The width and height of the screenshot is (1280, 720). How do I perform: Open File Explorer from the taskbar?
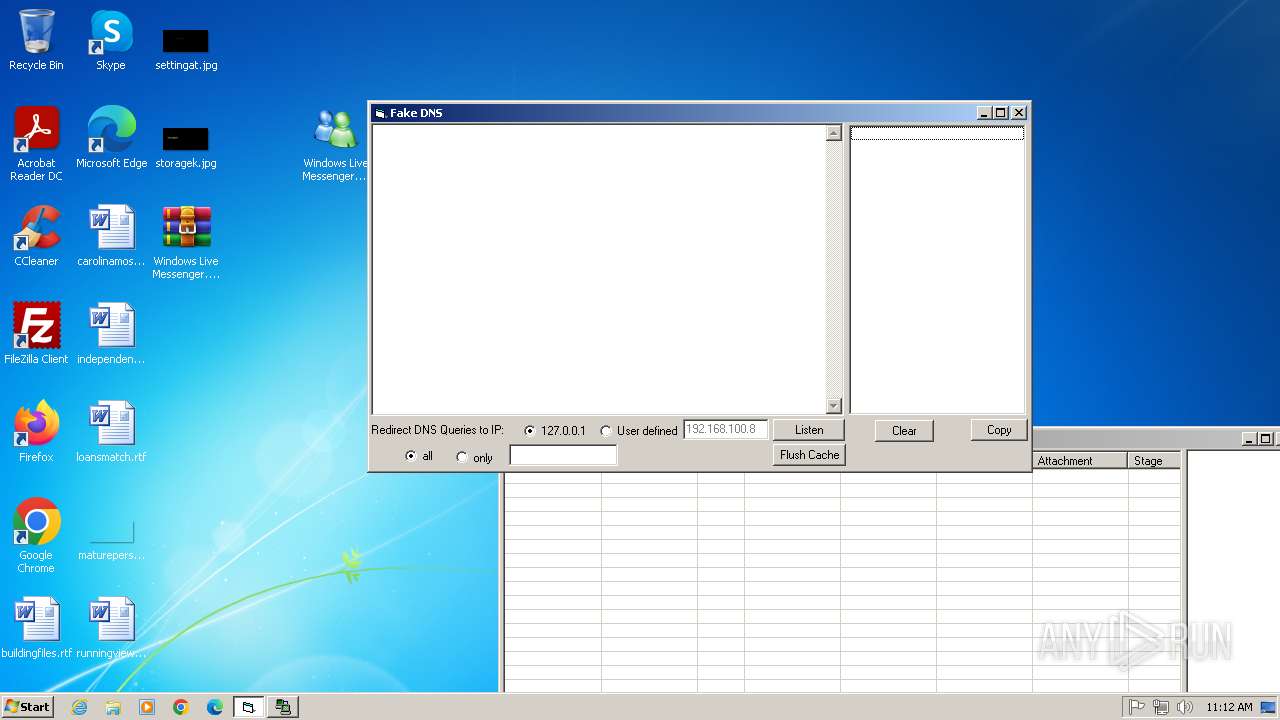pyautogui.click(x=113, y=707)
